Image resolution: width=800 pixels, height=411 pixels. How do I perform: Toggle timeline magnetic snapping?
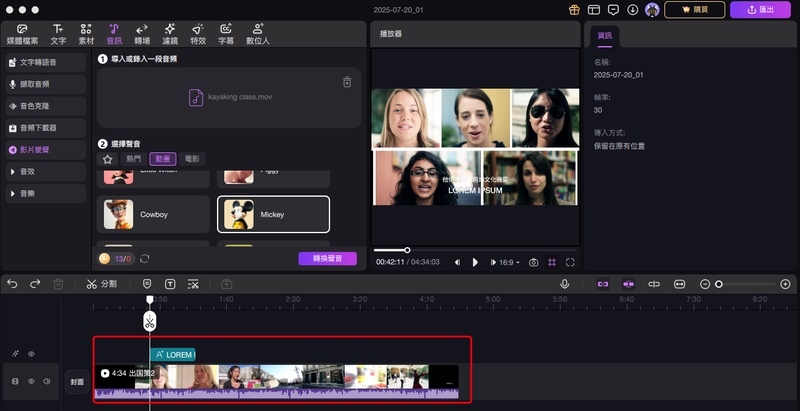[628, 284]
